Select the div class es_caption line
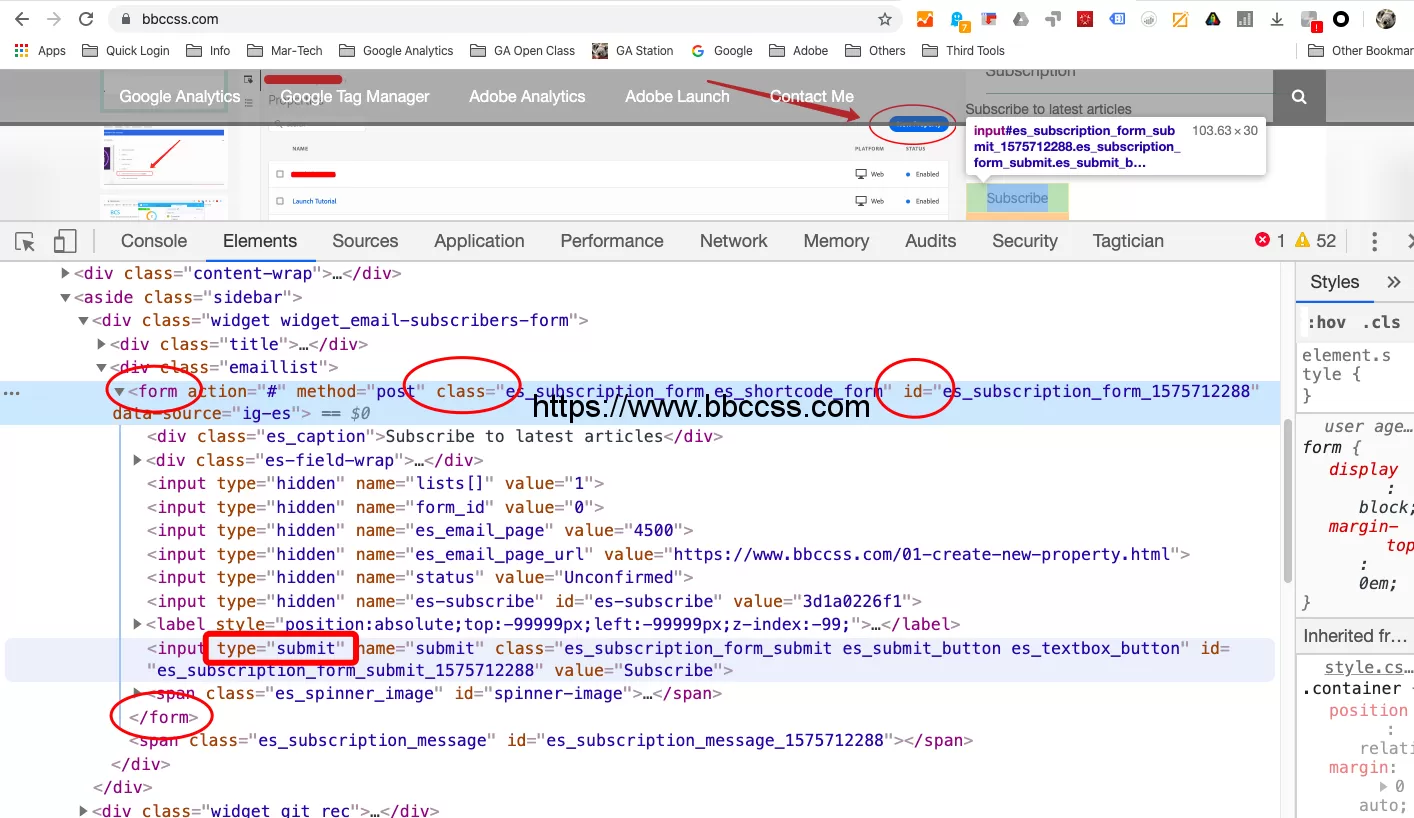1414x818 pixels. 435,436
